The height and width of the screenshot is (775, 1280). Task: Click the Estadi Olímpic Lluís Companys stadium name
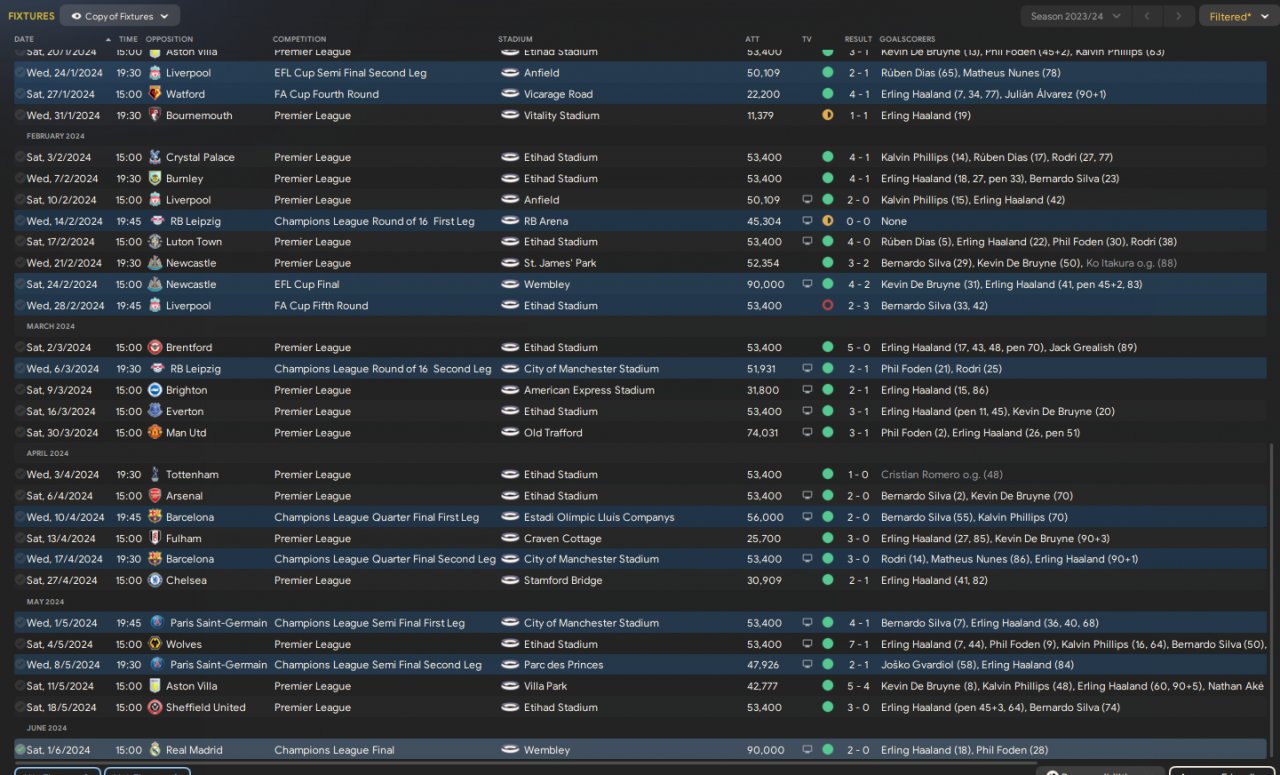599,517
